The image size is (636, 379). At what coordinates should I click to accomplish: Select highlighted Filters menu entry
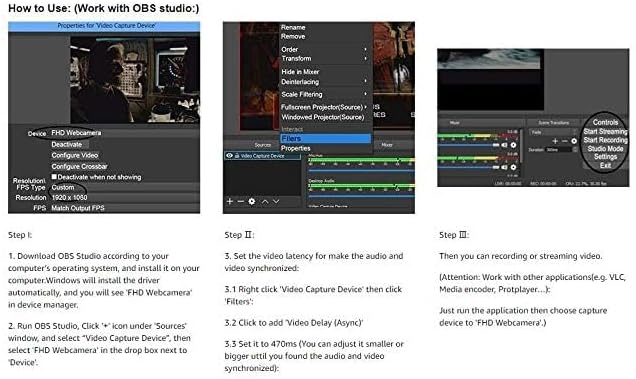coord(326,138)
